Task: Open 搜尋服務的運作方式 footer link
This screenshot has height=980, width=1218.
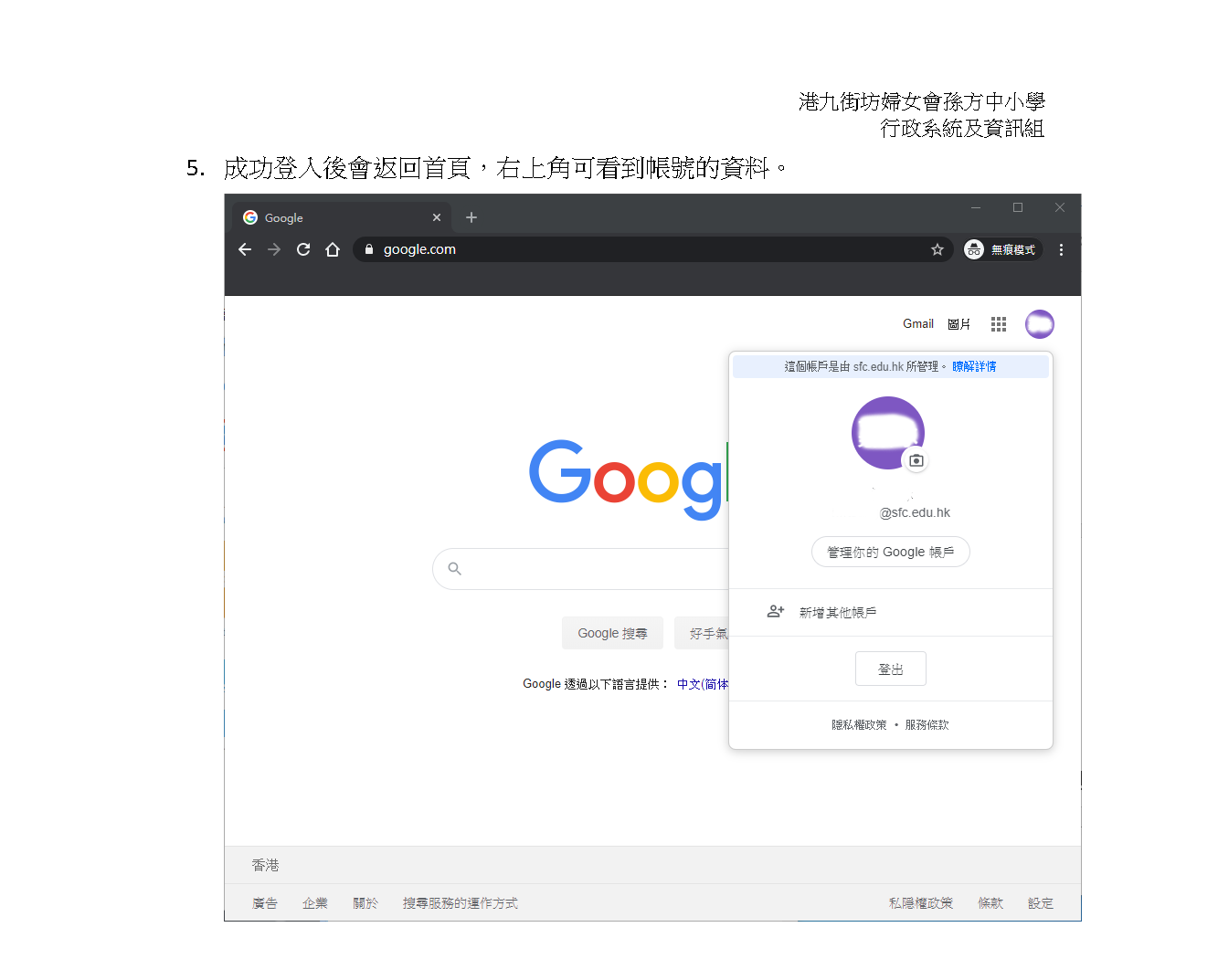Action: [461, 903]
